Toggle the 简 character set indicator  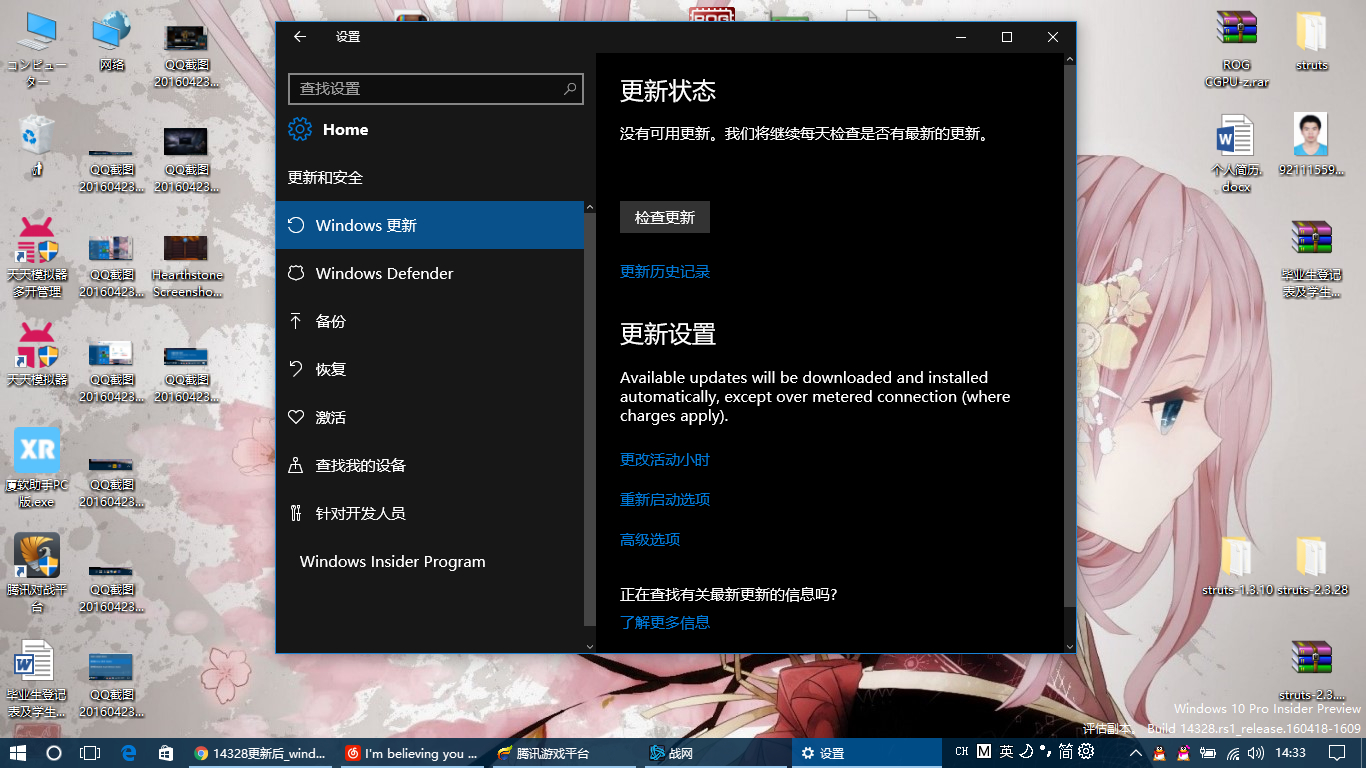[x=1066, y=752]
